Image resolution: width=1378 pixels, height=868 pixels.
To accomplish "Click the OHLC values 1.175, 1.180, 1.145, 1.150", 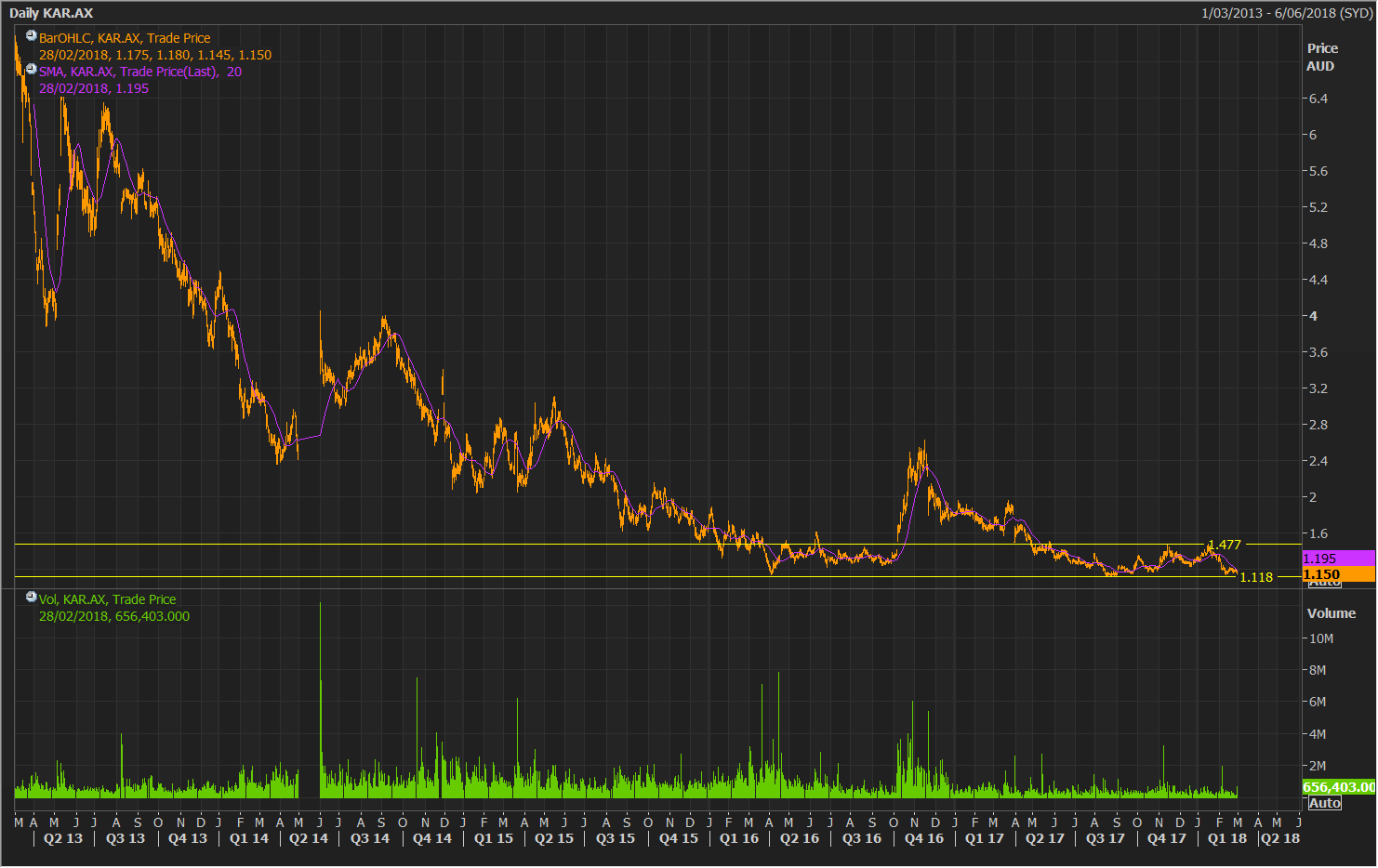I will 193,55.
